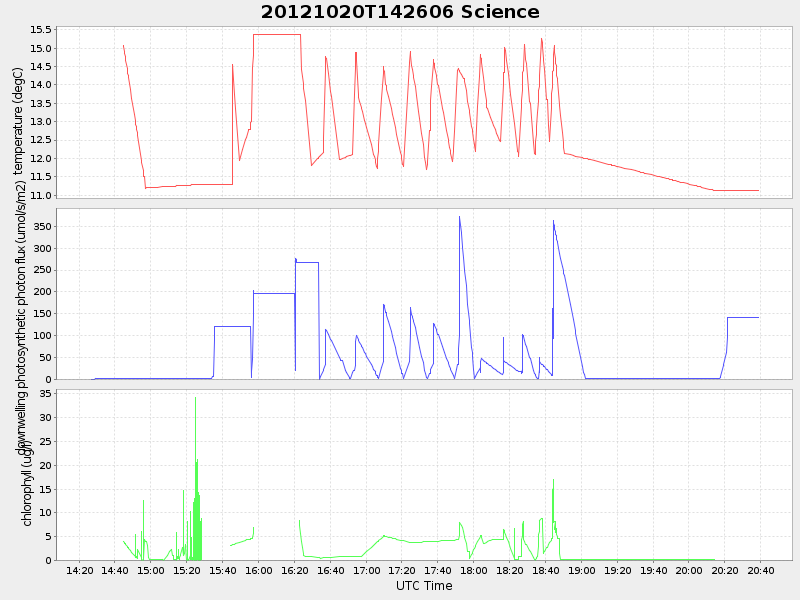Click the 100 photon flux tick label

click(43, 336)
